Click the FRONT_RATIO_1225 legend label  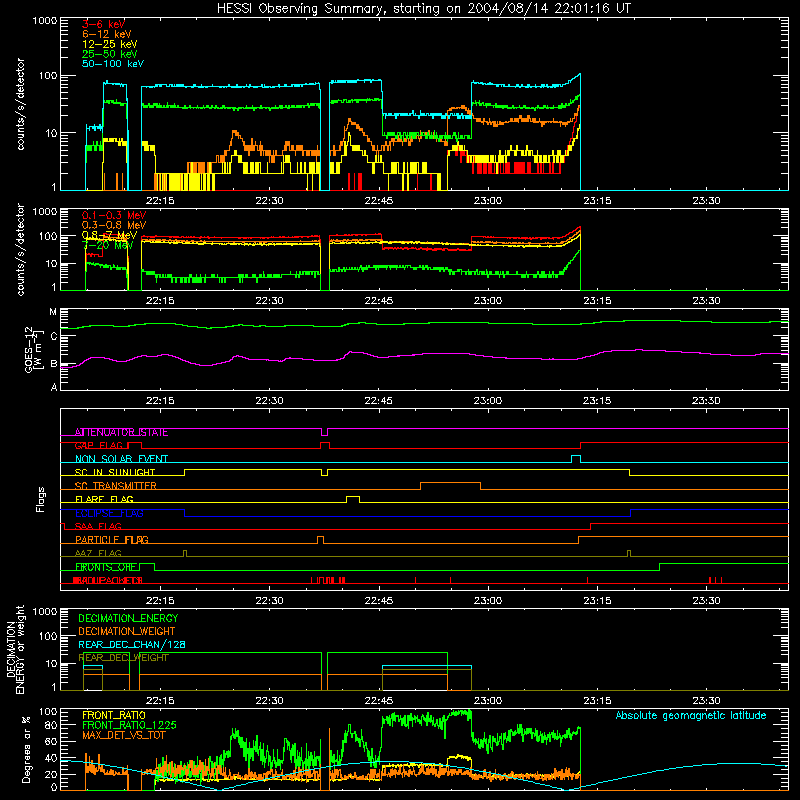point(129,725)
